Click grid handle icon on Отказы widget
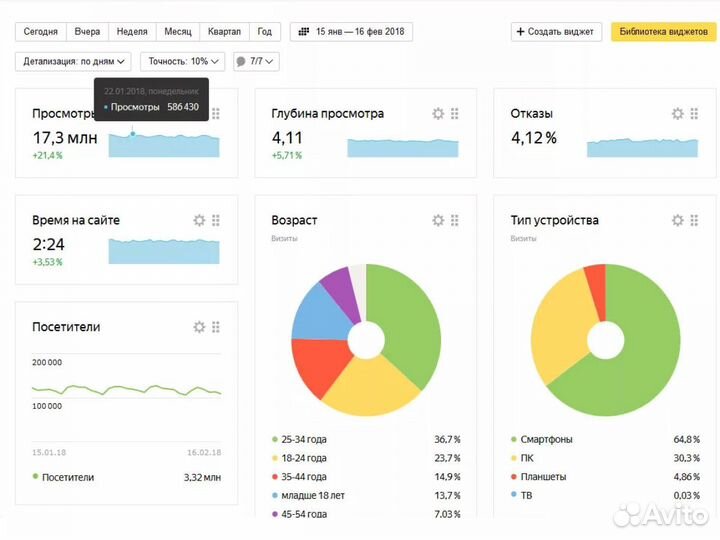Viewport: 720px width, 540px height. pos(693,114)
